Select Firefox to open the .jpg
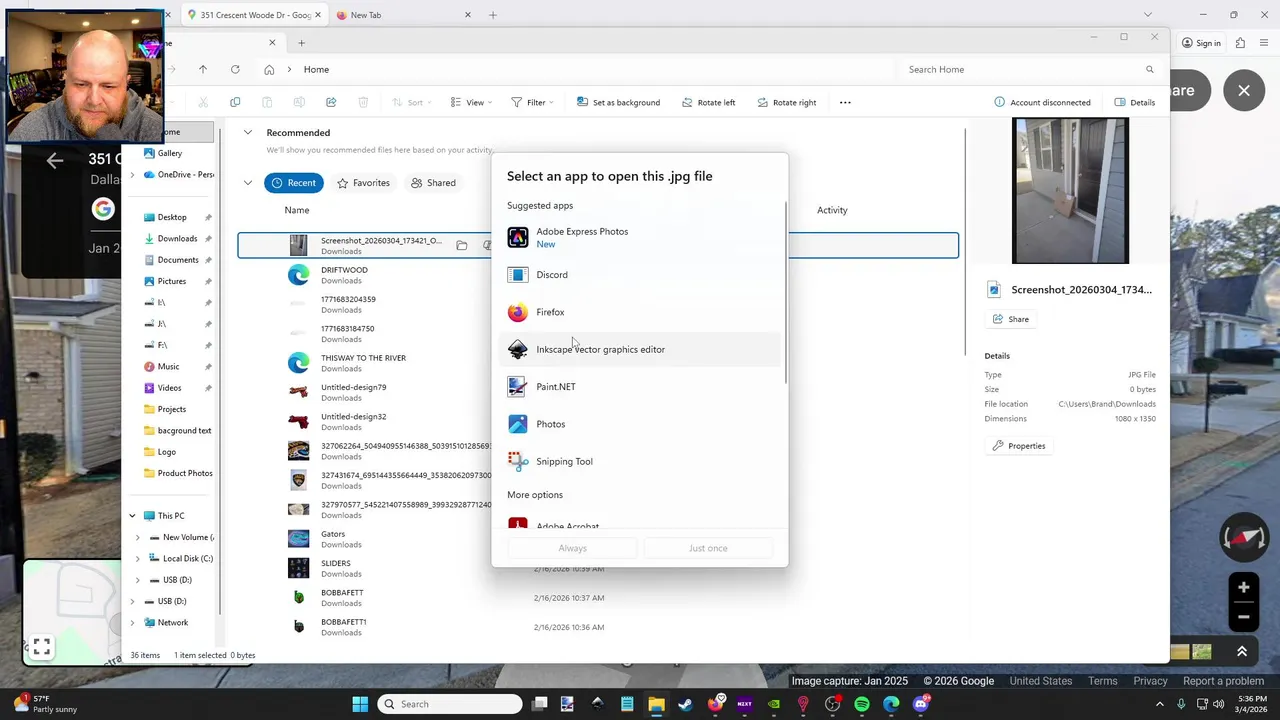The image size is (1280, 720). [640, 312]
